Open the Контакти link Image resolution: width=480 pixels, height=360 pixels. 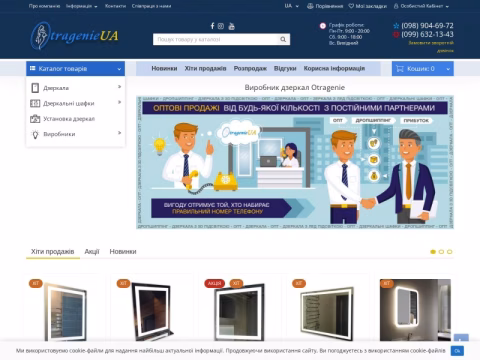coord(115,6)
